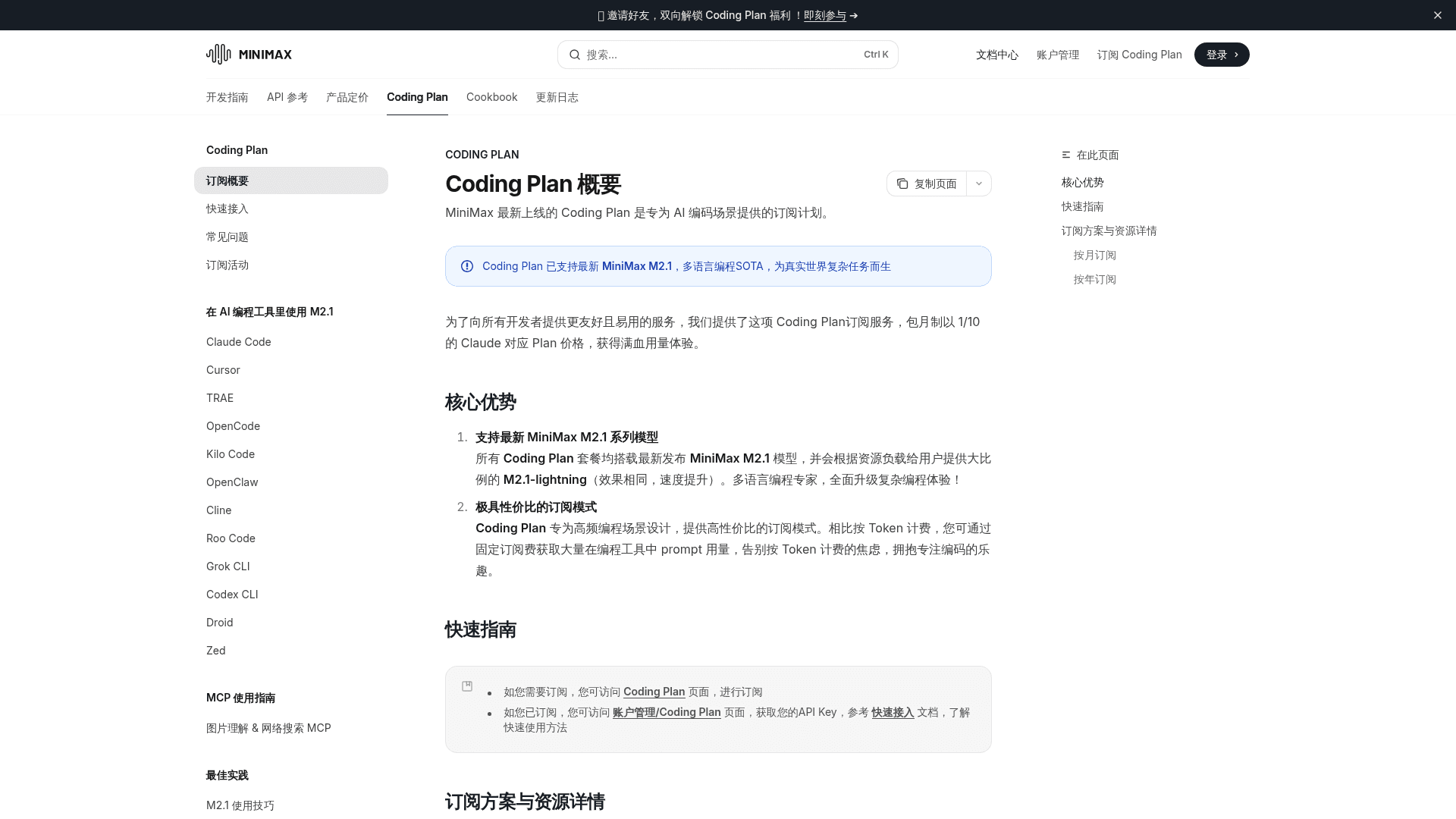Click the info icon in the blue notice
This screenshot has height=819, width=1456.
point(466,266)
